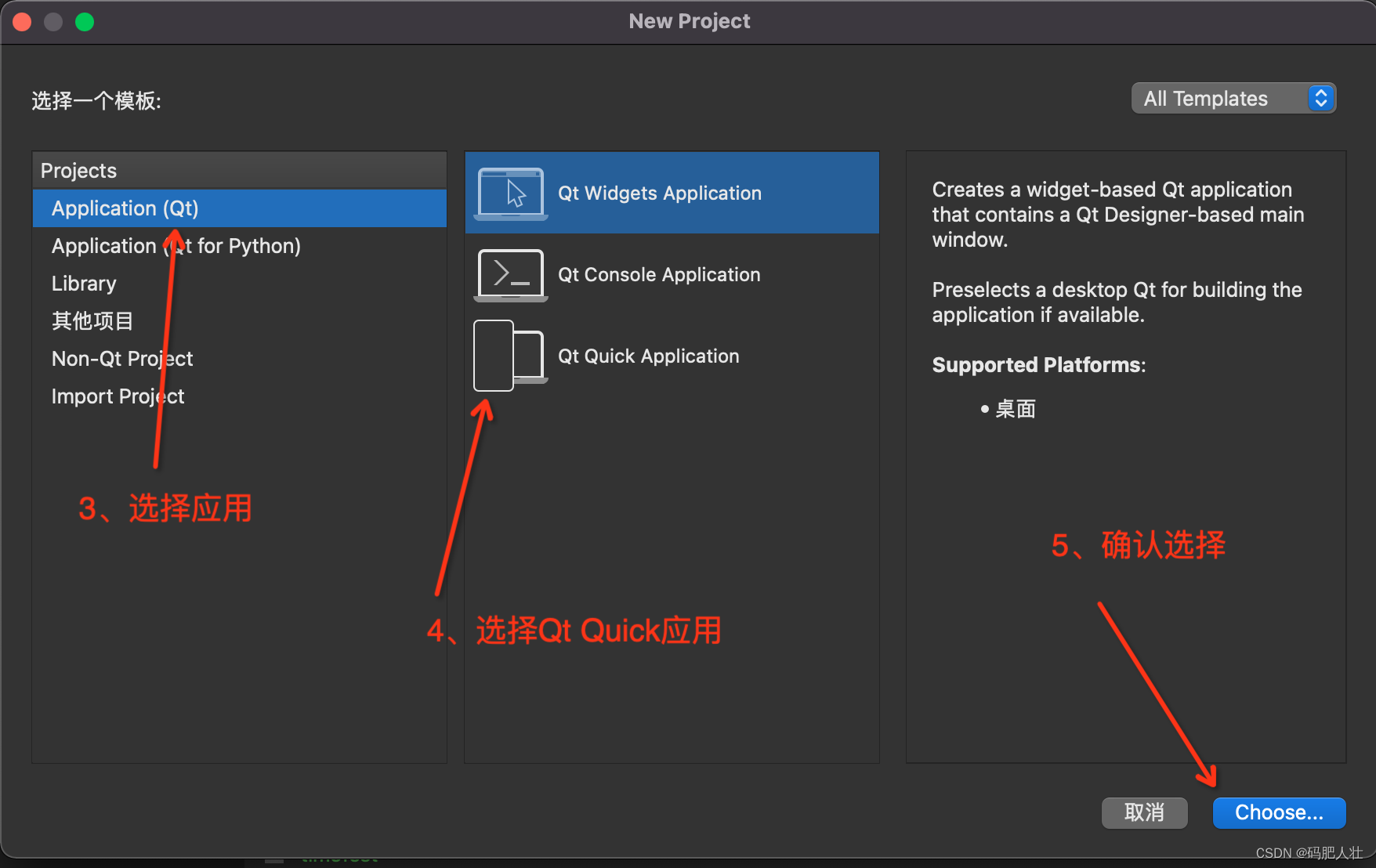Open the All Templates dropdown
The height and width of the screenshot is (868, 1376).
tap(1233, 99)
